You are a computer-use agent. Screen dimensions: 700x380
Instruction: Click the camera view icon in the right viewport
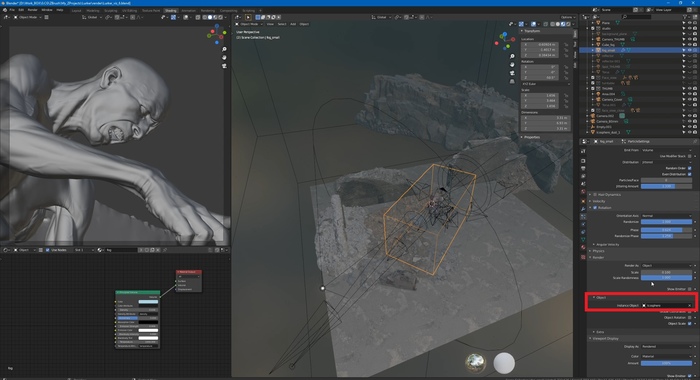click(x=512, y=73)
